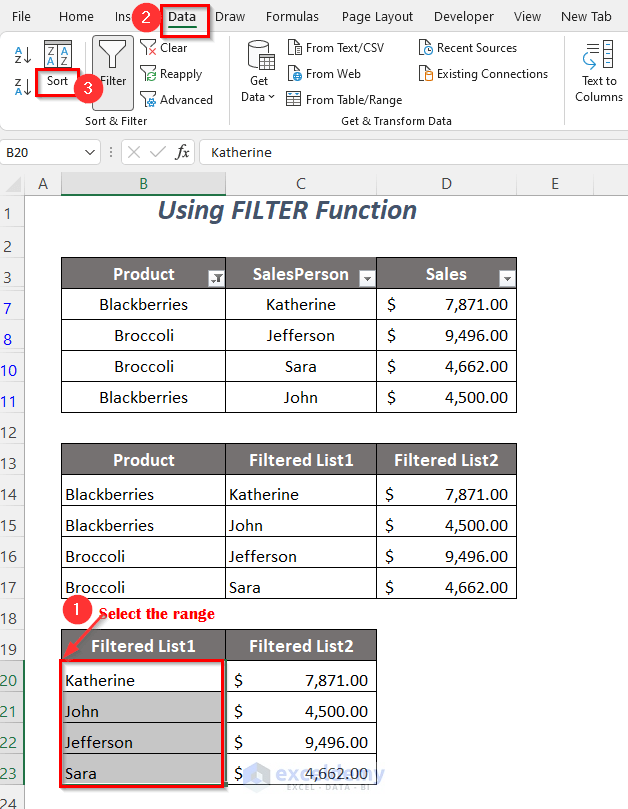The width and height of the screenshot is (628, 809).
Task: Select column A header
Action: (x=43, y=184)
